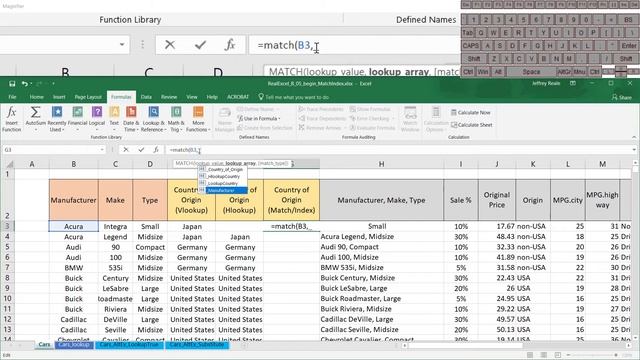The image size is (640, 360).
Task: Open the Lookup & Reference functions menu
Action: coord(153,119)
